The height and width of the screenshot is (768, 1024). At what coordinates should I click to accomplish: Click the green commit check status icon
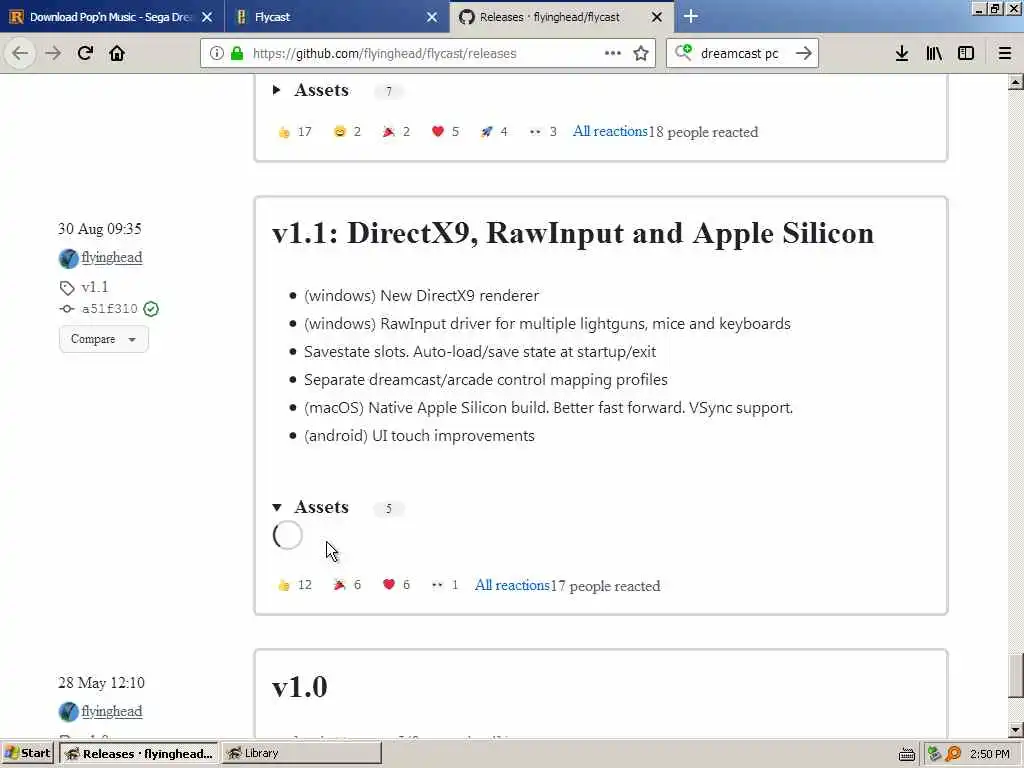coord(151,309)
